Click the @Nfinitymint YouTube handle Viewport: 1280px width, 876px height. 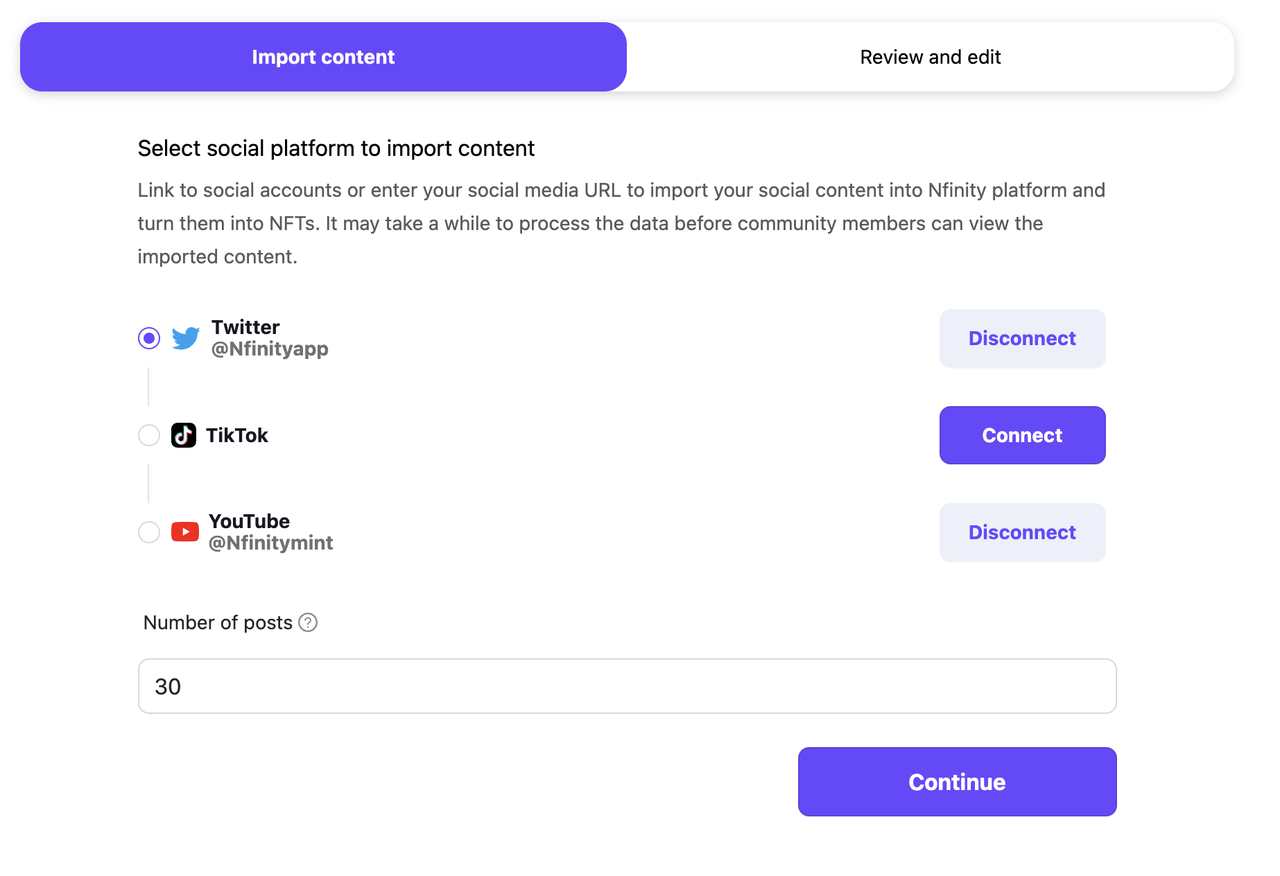[x=271, y=543]
